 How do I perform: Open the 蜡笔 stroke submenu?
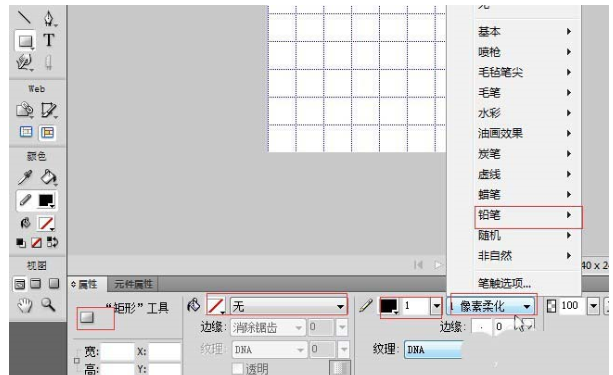tap(527, 194)
